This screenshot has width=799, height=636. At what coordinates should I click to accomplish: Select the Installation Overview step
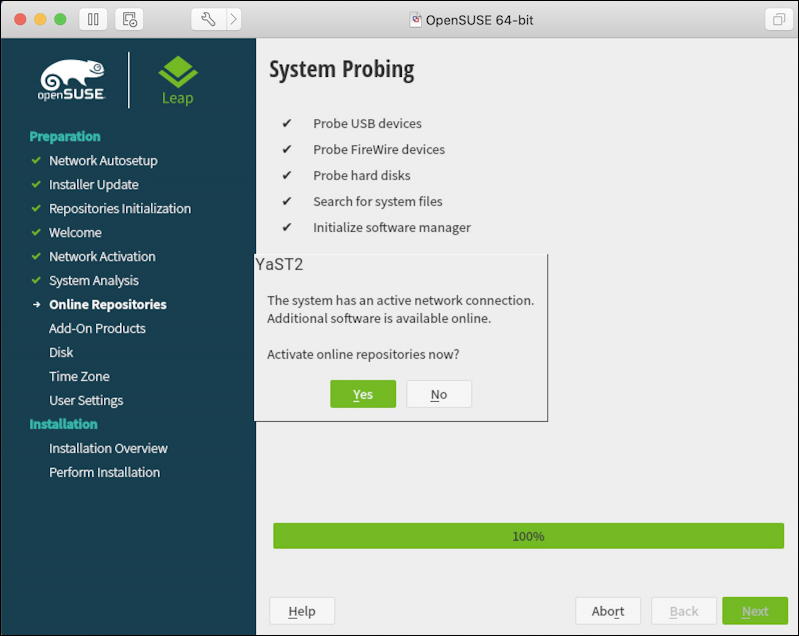coord(108,448)
